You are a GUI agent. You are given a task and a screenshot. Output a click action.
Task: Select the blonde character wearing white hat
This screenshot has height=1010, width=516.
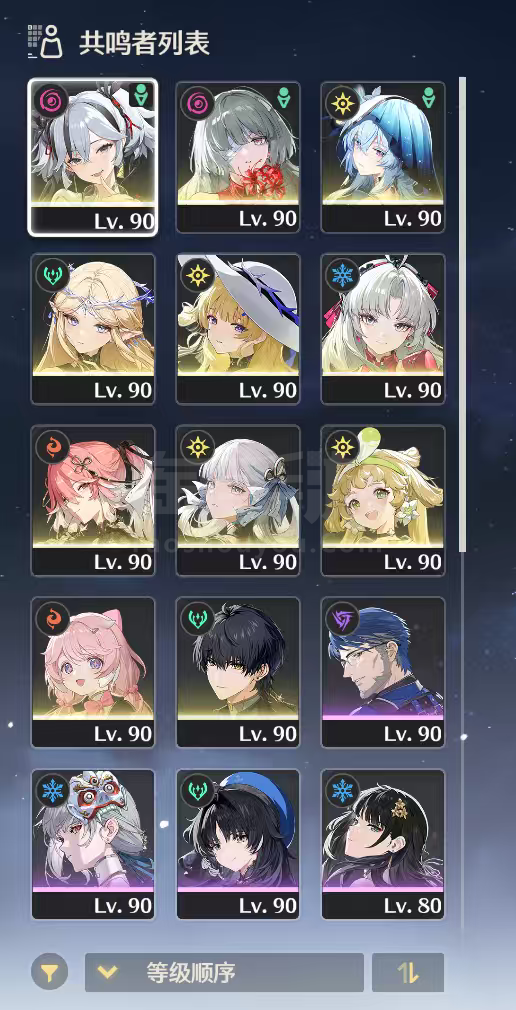pyautogui.click(x=238, y=329)
